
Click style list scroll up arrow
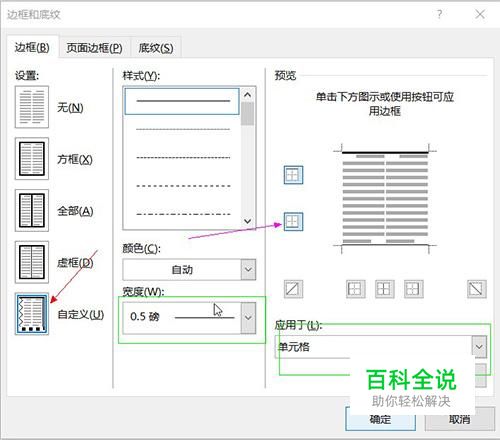(247, 95)
